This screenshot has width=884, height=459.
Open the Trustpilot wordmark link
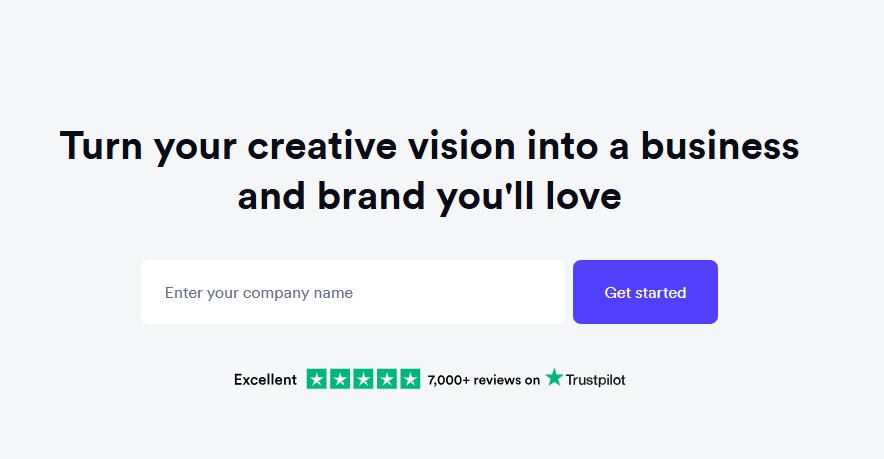(x=596, y=380)
